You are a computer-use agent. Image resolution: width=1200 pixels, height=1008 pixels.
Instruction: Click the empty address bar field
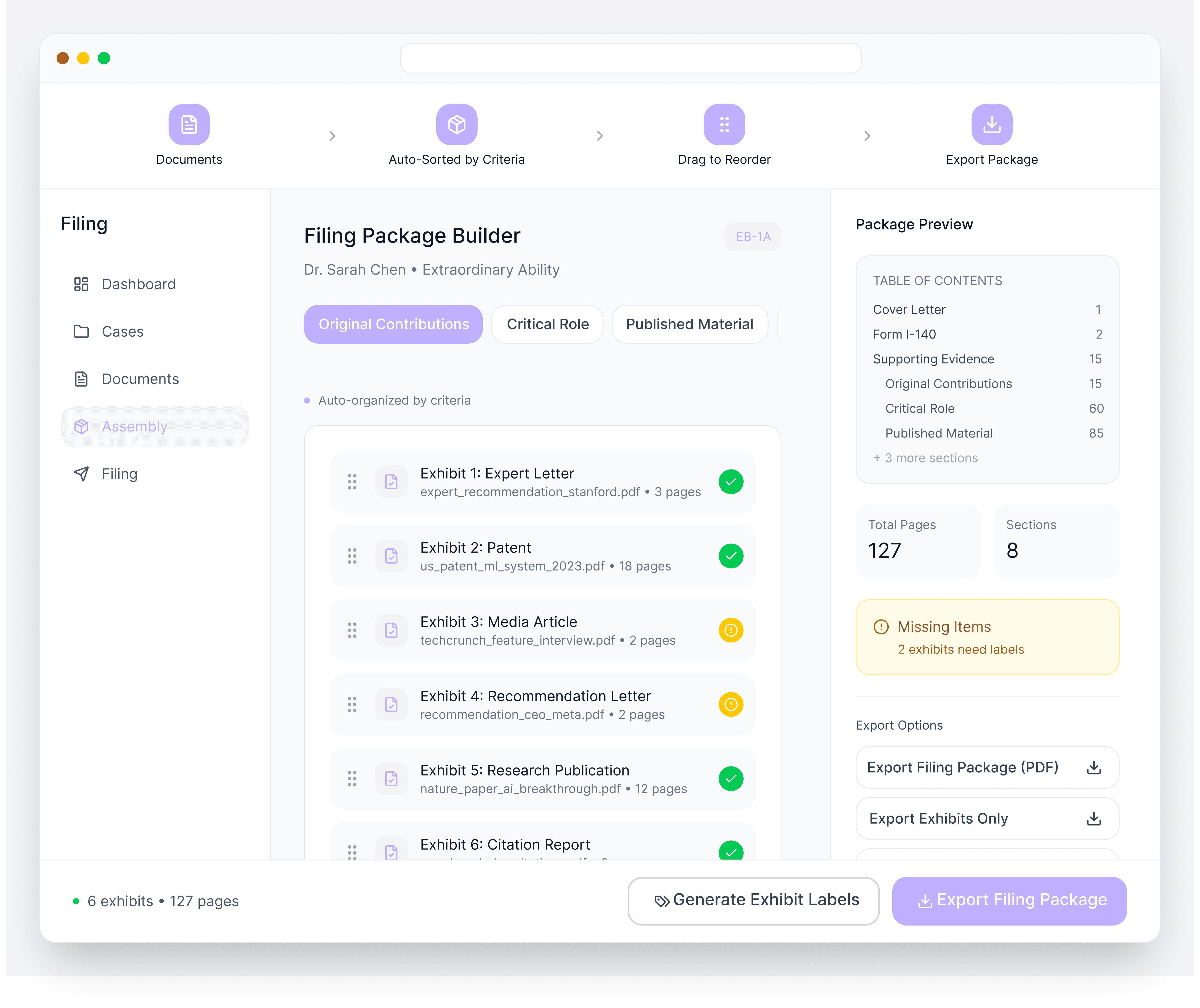(630, 58)
